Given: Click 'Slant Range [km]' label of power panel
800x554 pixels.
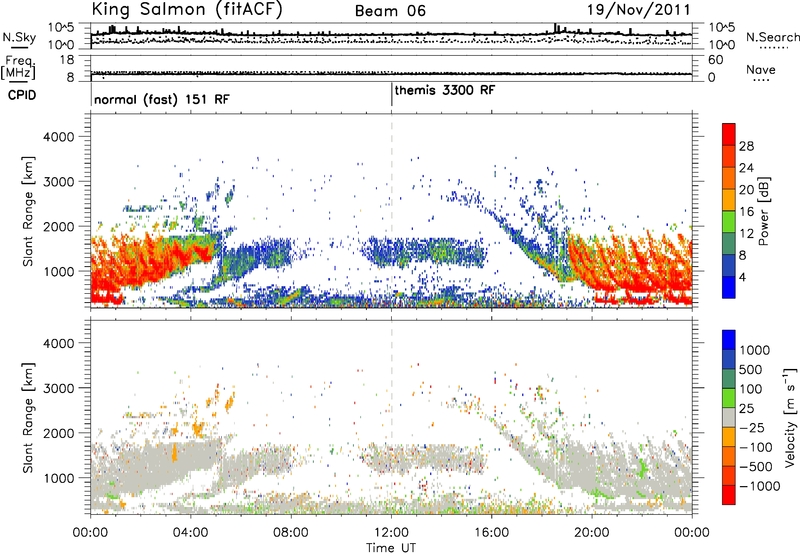Looking at the screenshot, I should pos(28,211).
